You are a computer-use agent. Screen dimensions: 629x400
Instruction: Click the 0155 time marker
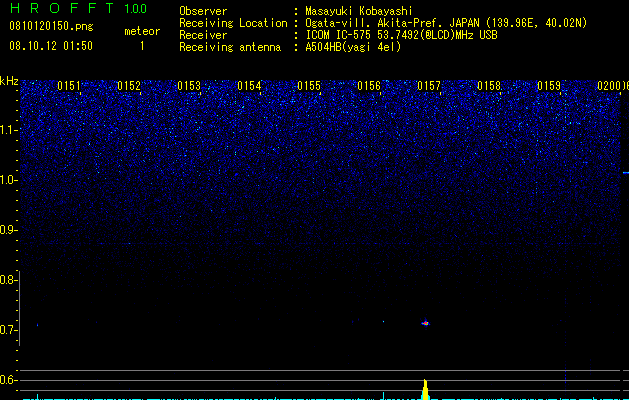click(309, 86)
